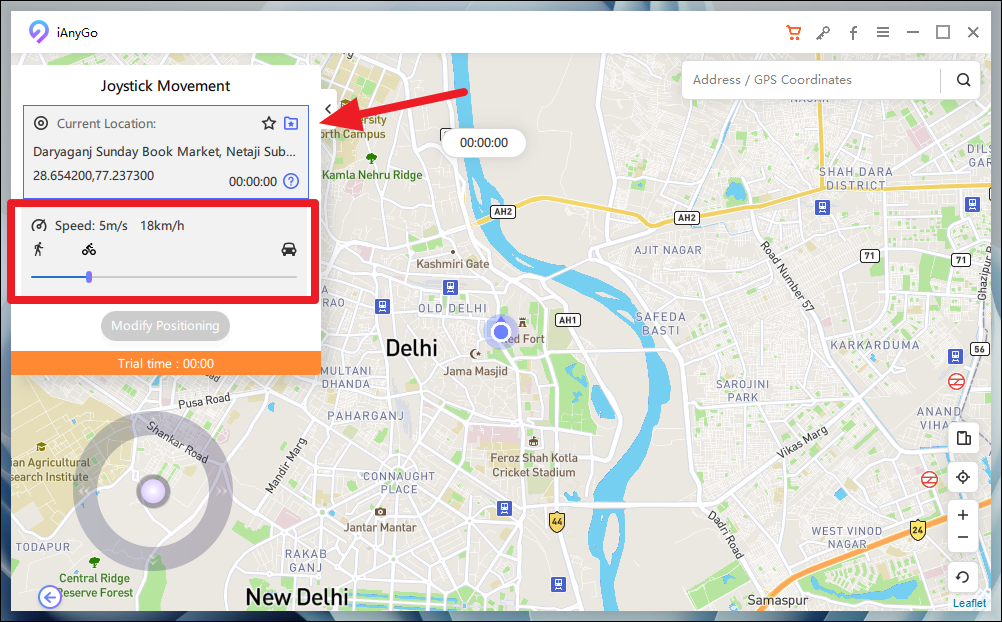Click the iAnyGo logo icon
The image size is (1002, 622).
point(38,32)
